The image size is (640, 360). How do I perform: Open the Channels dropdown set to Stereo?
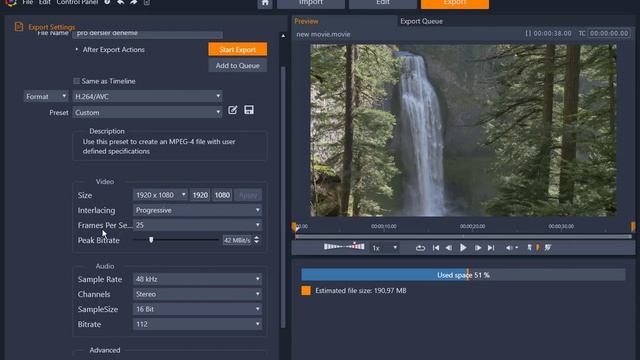point(198,294)
